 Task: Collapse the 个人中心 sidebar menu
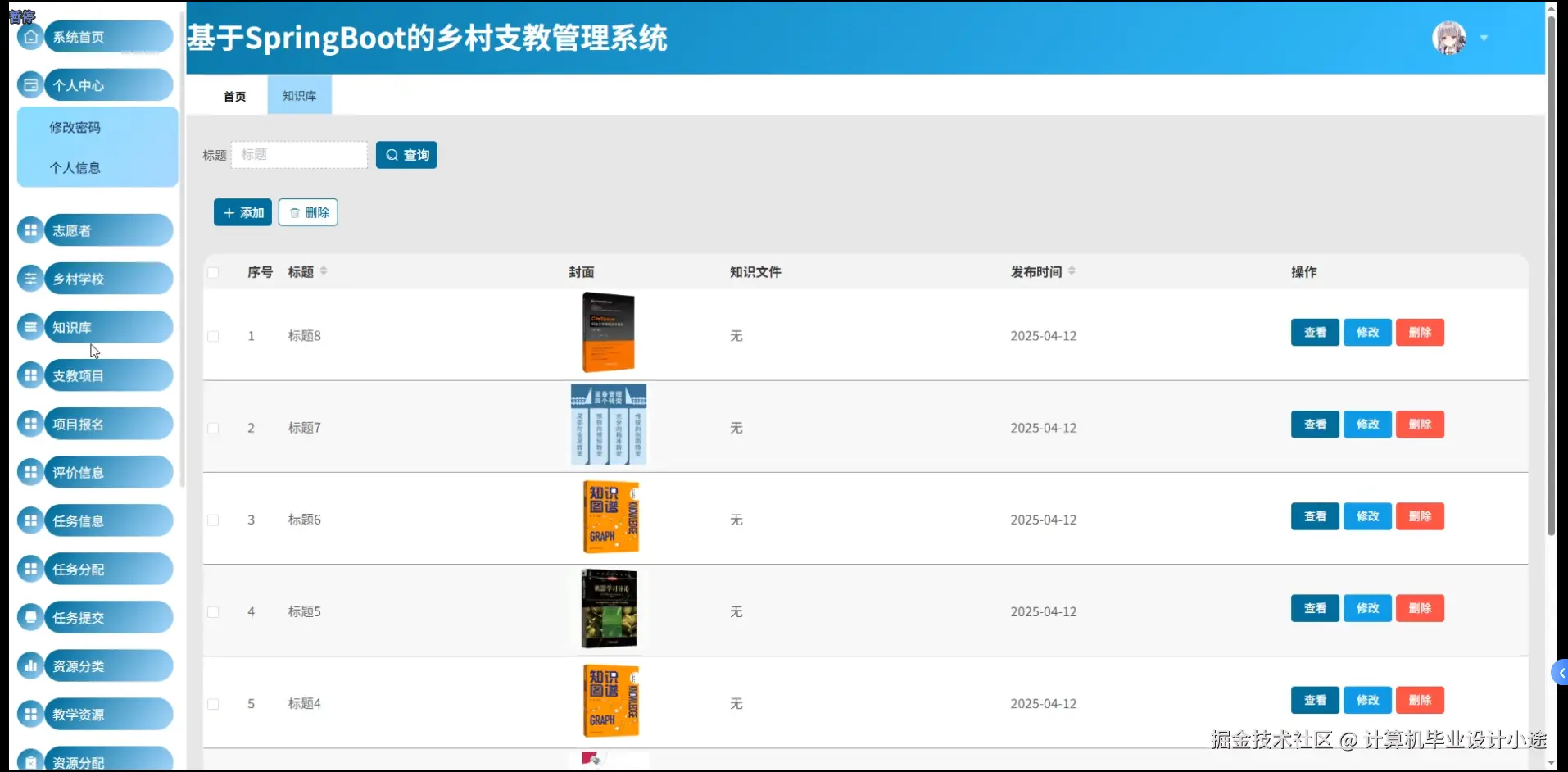(107, 85)
